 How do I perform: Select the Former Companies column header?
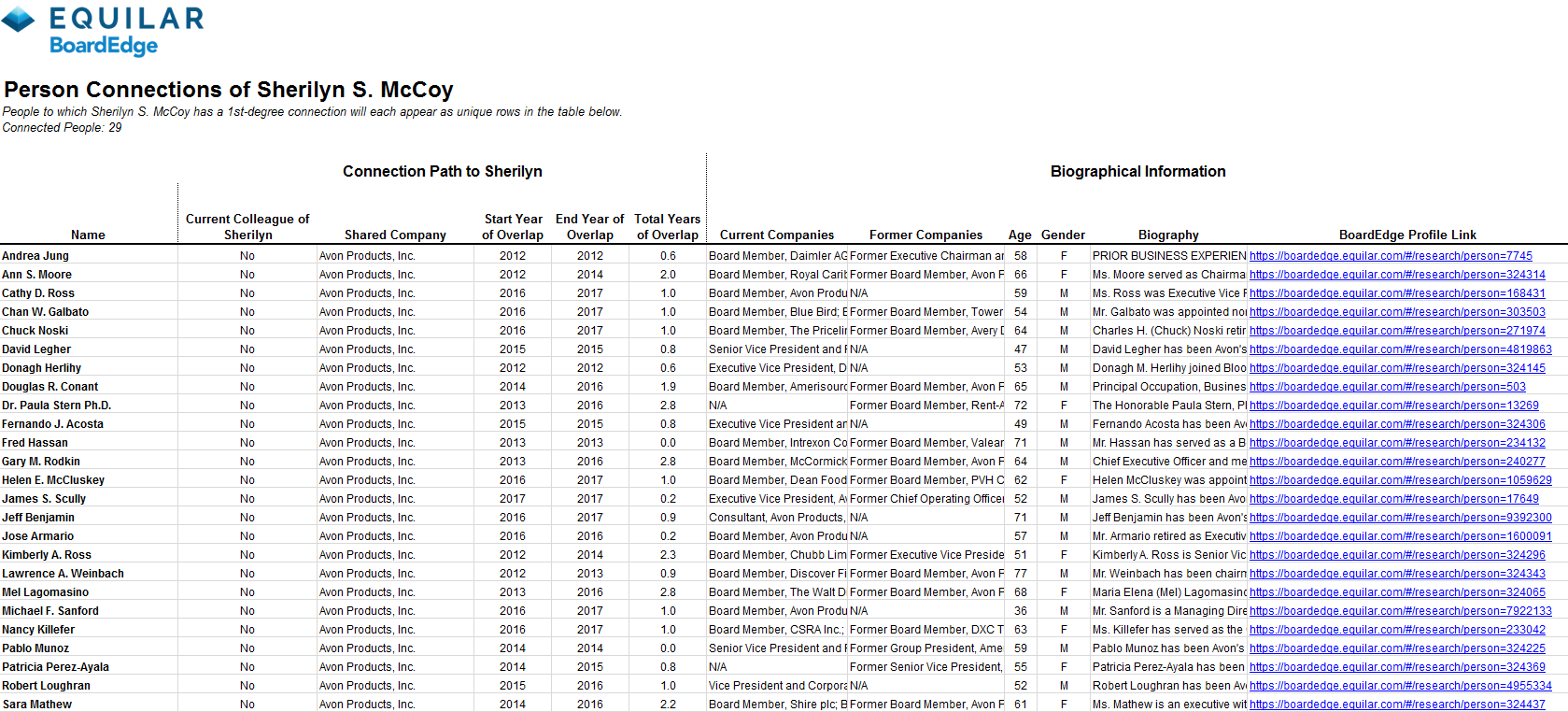point(925,235)
